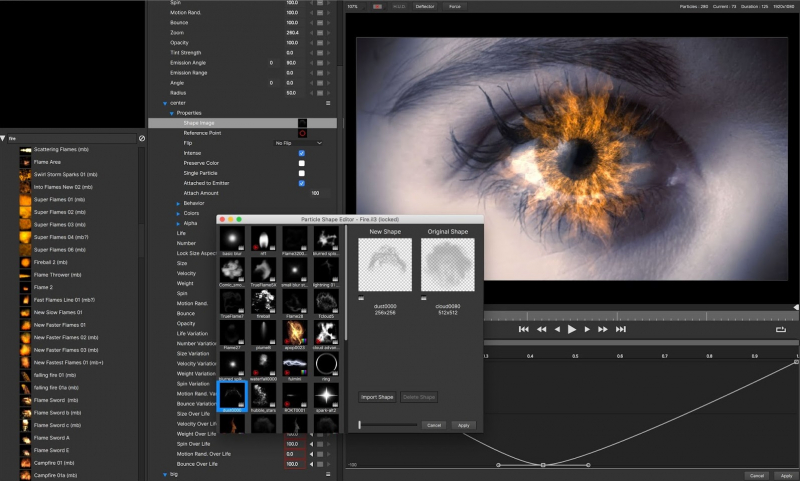This screenshot has height=481, width=800.
Task: Click the Deflector button in the toolbar
Action: [x=425, y=6]
